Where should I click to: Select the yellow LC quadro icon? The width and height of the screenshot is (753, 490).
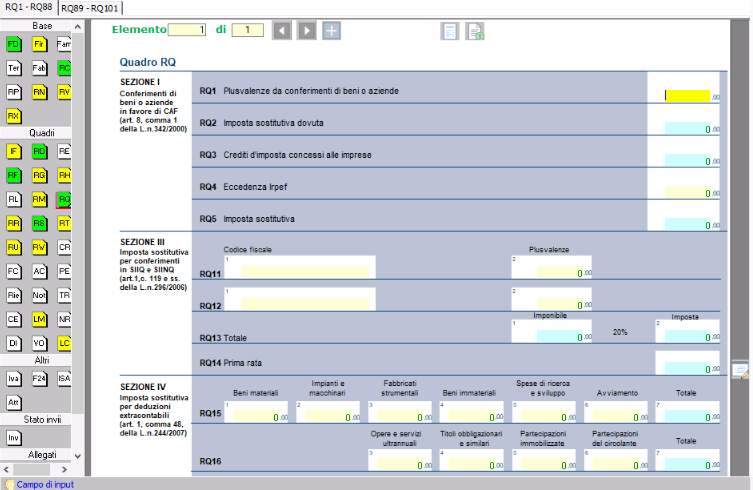[64, 343]
